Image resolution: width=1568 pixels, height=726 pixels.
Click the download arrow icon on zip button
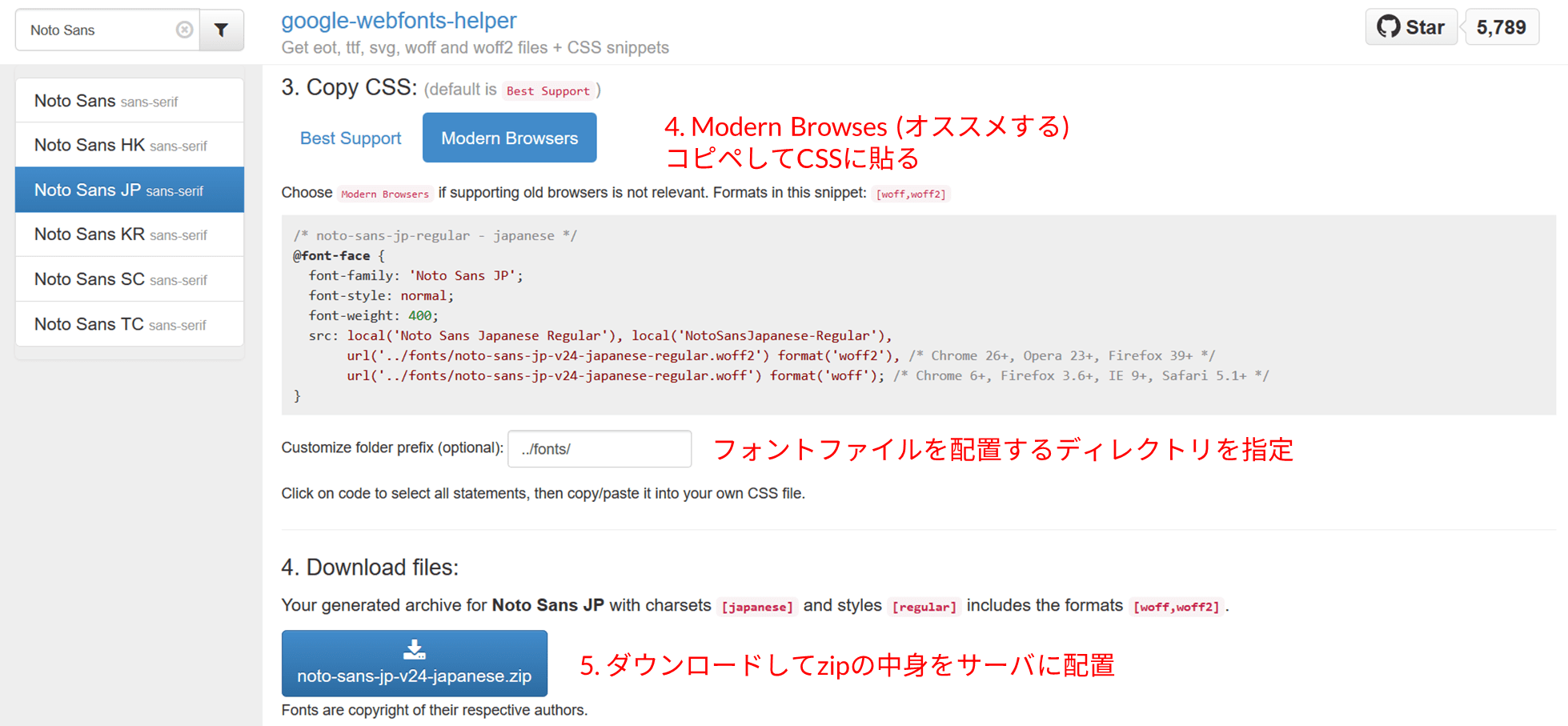(414, 649)
